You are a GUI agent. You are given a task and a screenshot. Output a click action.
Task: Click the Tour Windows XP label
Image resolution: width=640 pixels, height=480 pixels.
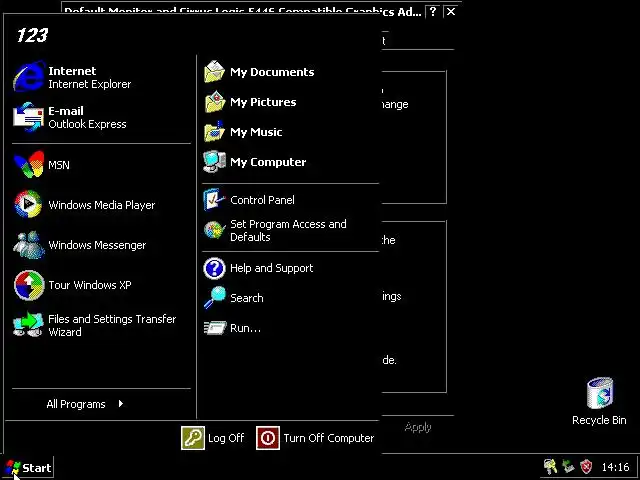tap(90, 285)
